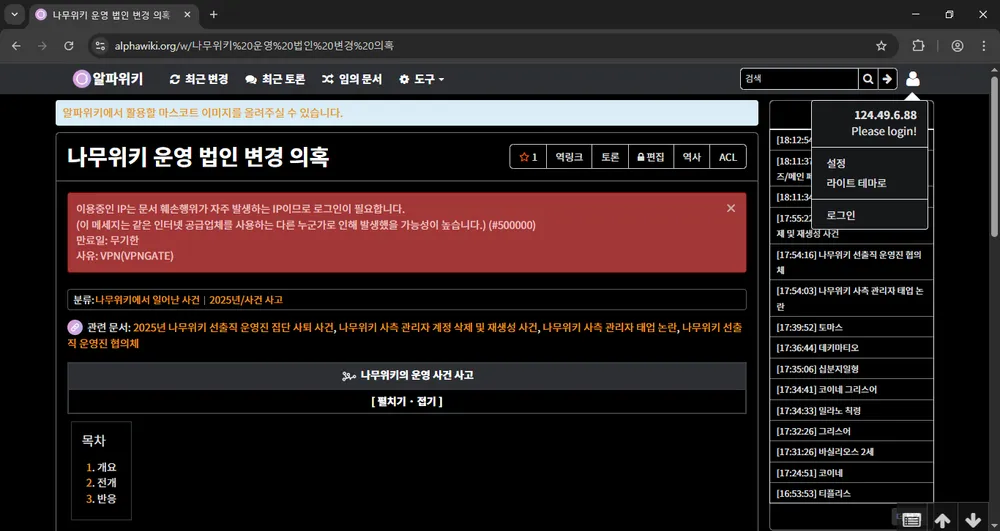1000x531 pixels.
Task: Open [17:24:51] 코이네 entry
Action: click(x=851, y=473)
